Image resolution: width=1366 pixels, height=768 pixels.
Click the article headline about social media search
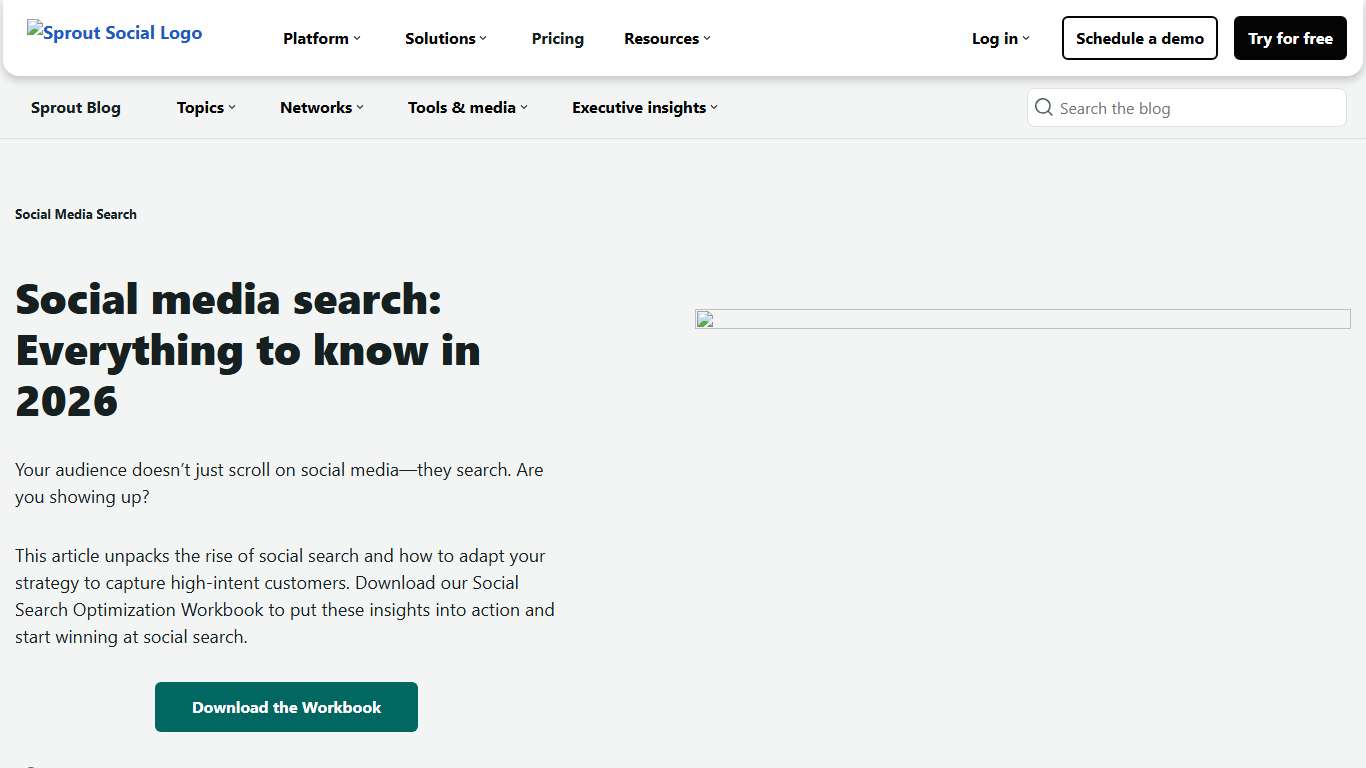pos(248,350)
